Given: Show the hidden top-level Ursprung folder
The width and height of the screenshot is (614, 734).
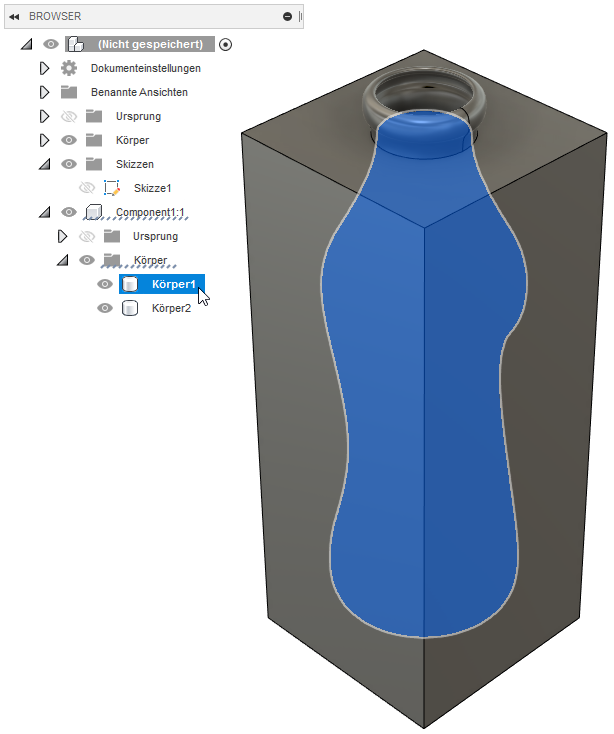Looking at the screenshot, I should click(x=69, y=116).
